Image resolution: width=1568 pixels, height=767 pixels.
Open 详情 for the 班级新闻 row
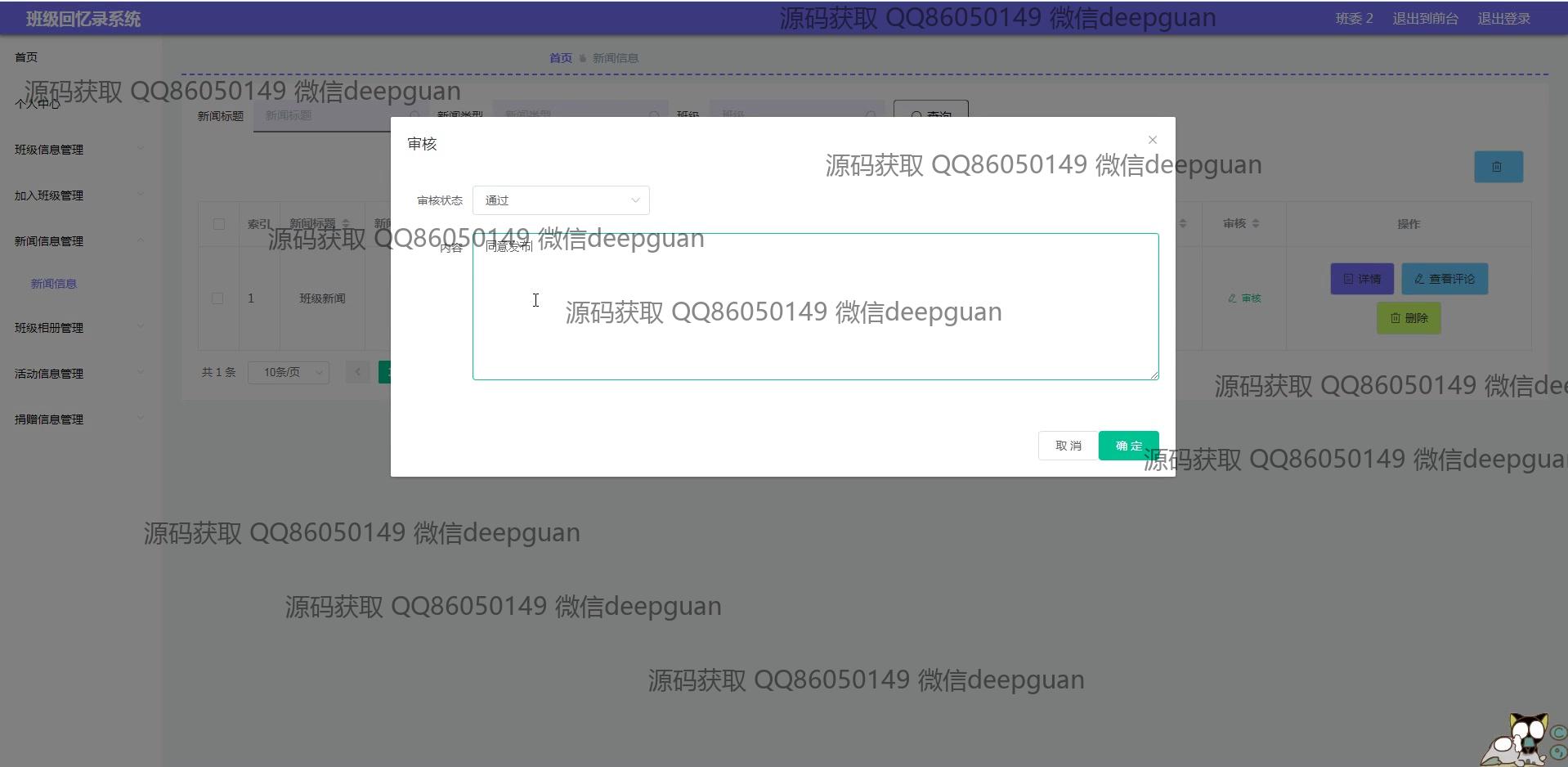tap(1361, 279)
